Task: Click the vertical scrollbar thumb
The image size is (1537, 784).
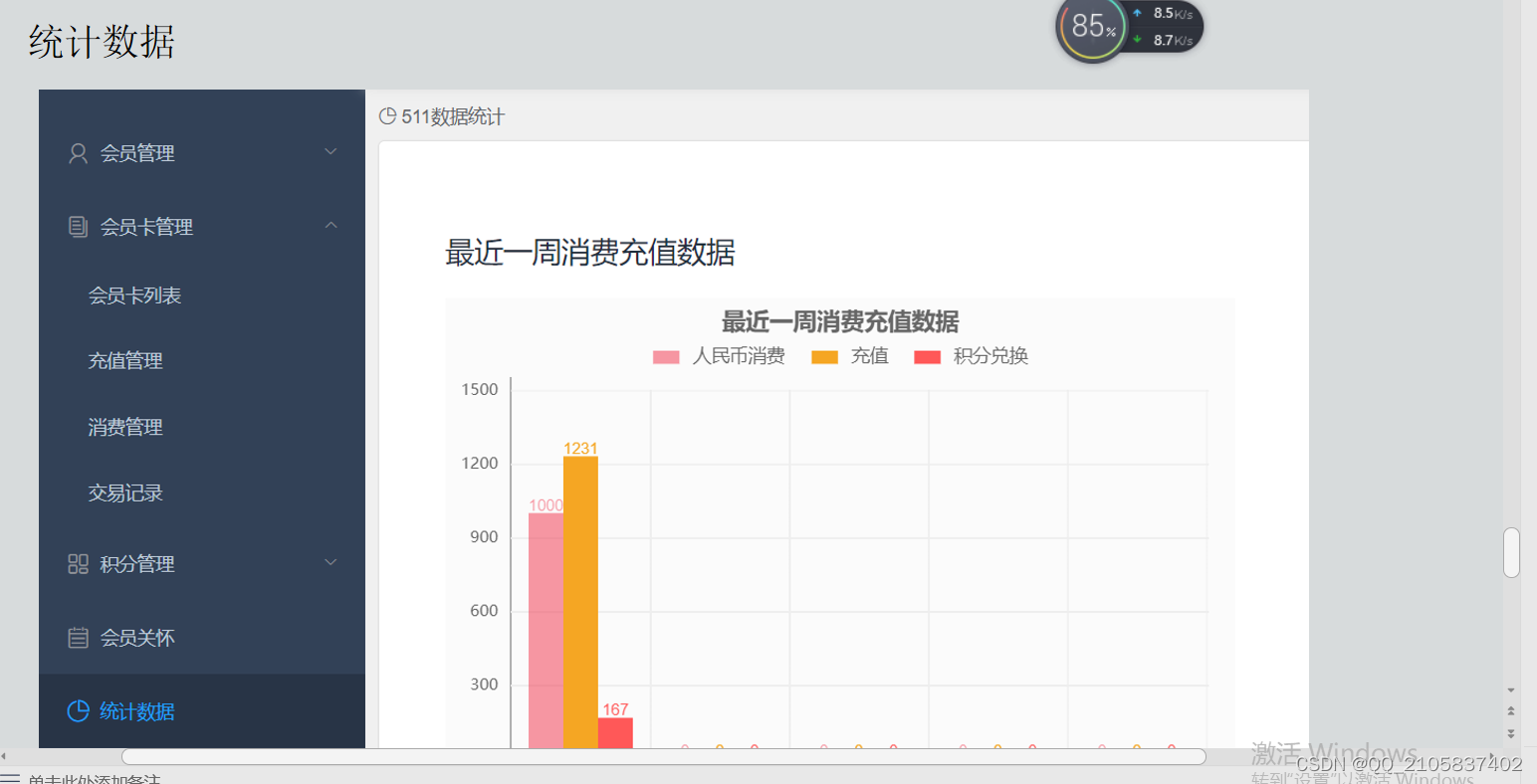Action: coord(1511,552)
